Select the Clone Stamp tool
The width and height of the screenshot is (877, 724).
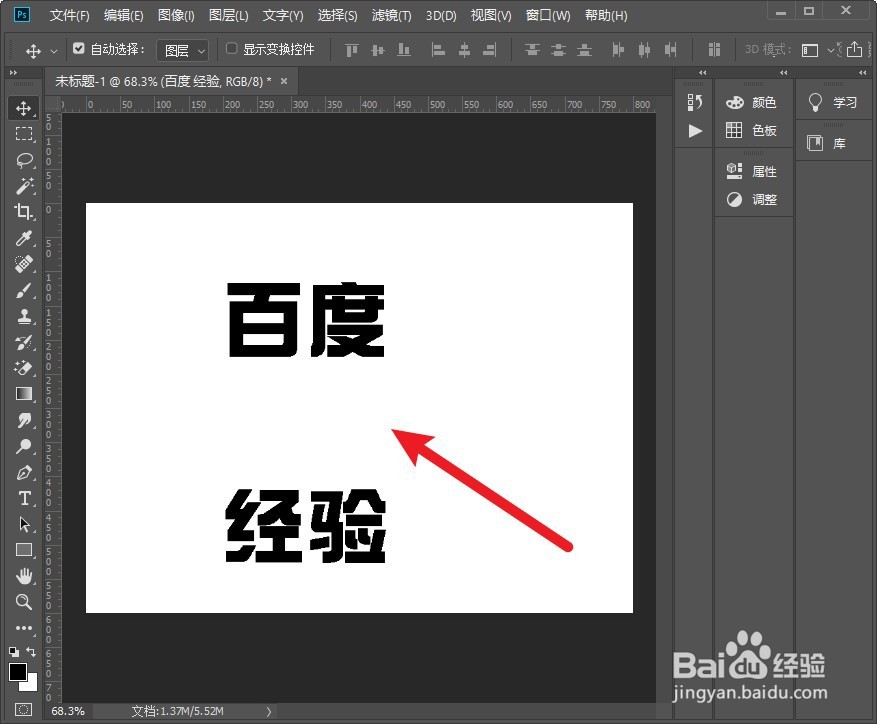click(x=23, y=316)
